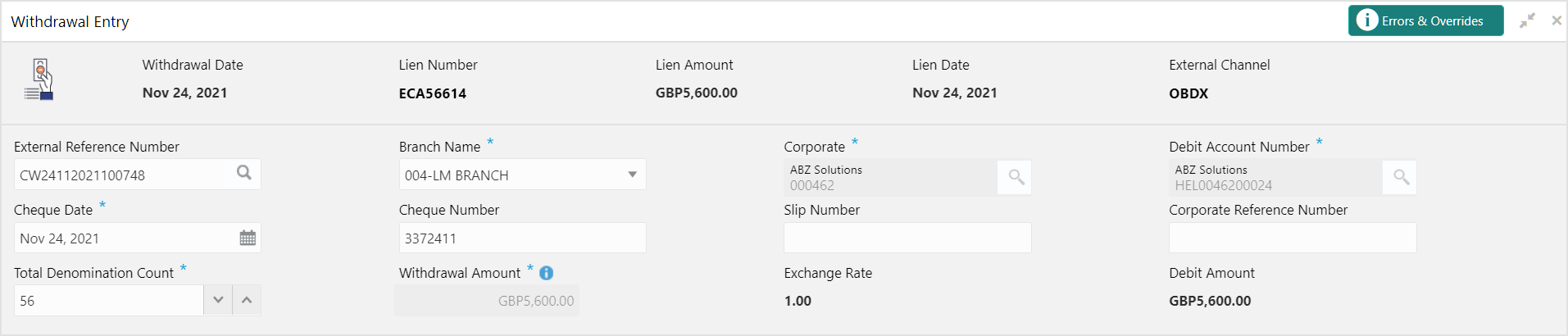Expand the Branch Name dropdown
This screenshot has width=1568, height=336.
pyautogui.click(x=632, y=175)
